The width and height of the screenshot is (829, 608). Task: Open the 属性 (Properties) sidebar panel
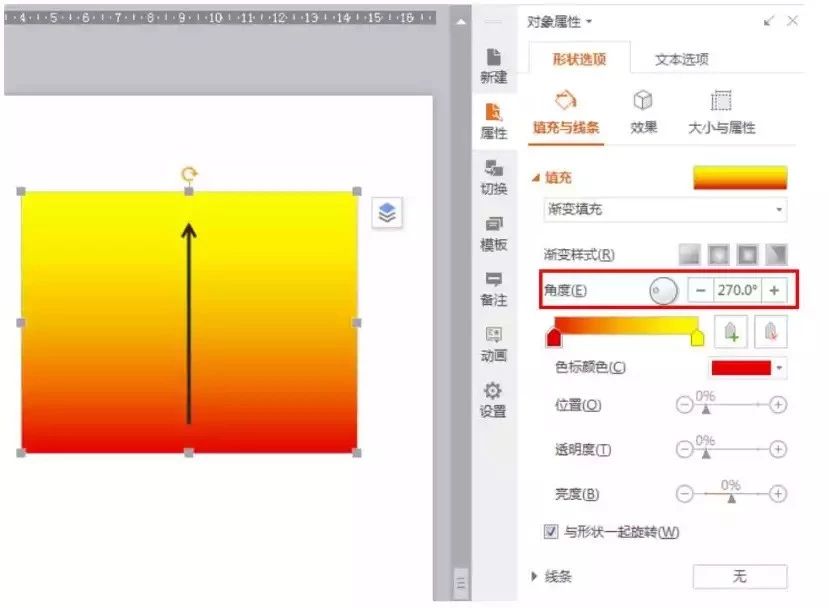[494, 122]
